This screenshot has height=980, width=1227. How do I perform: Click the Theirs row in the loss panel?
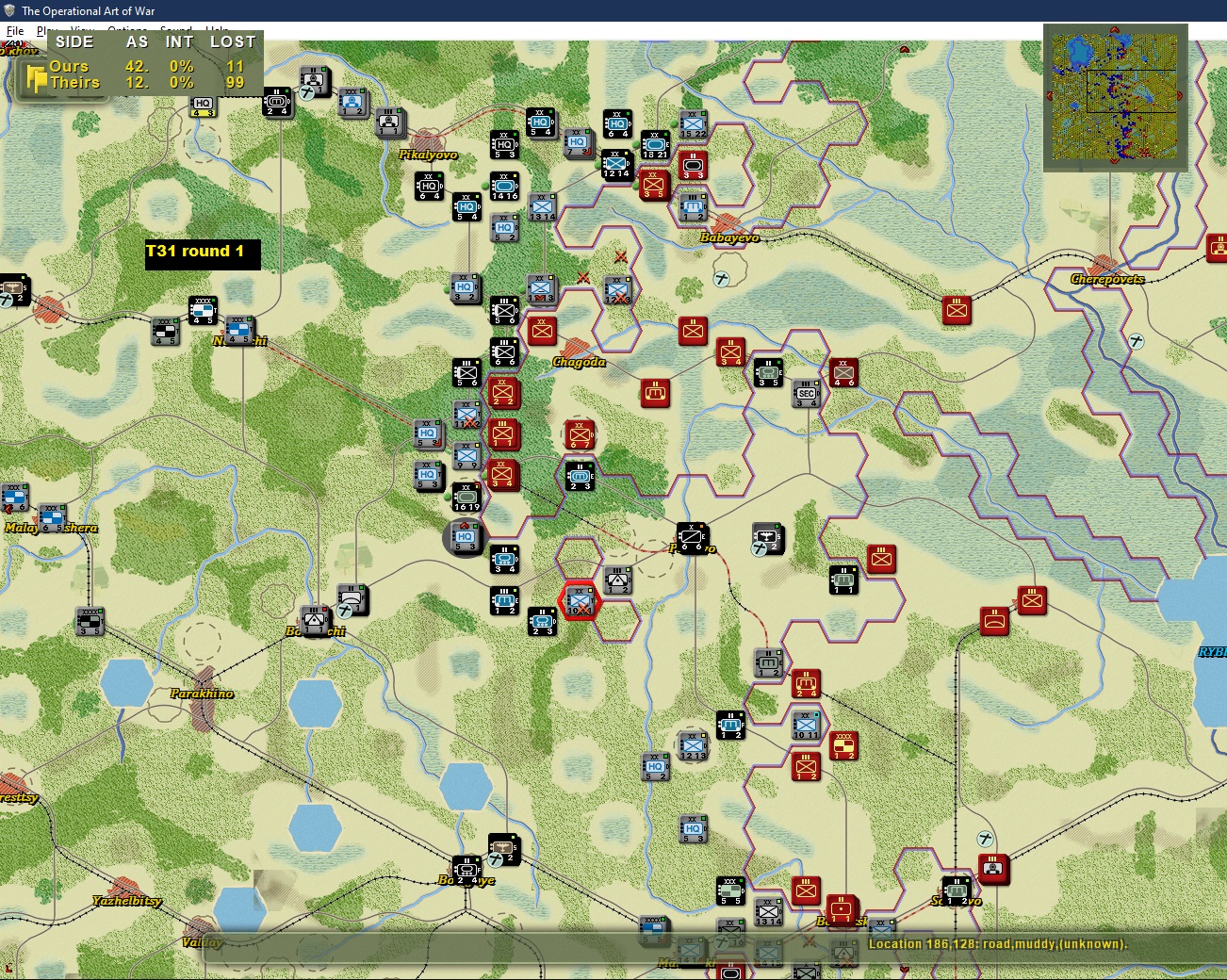point(146,82)
